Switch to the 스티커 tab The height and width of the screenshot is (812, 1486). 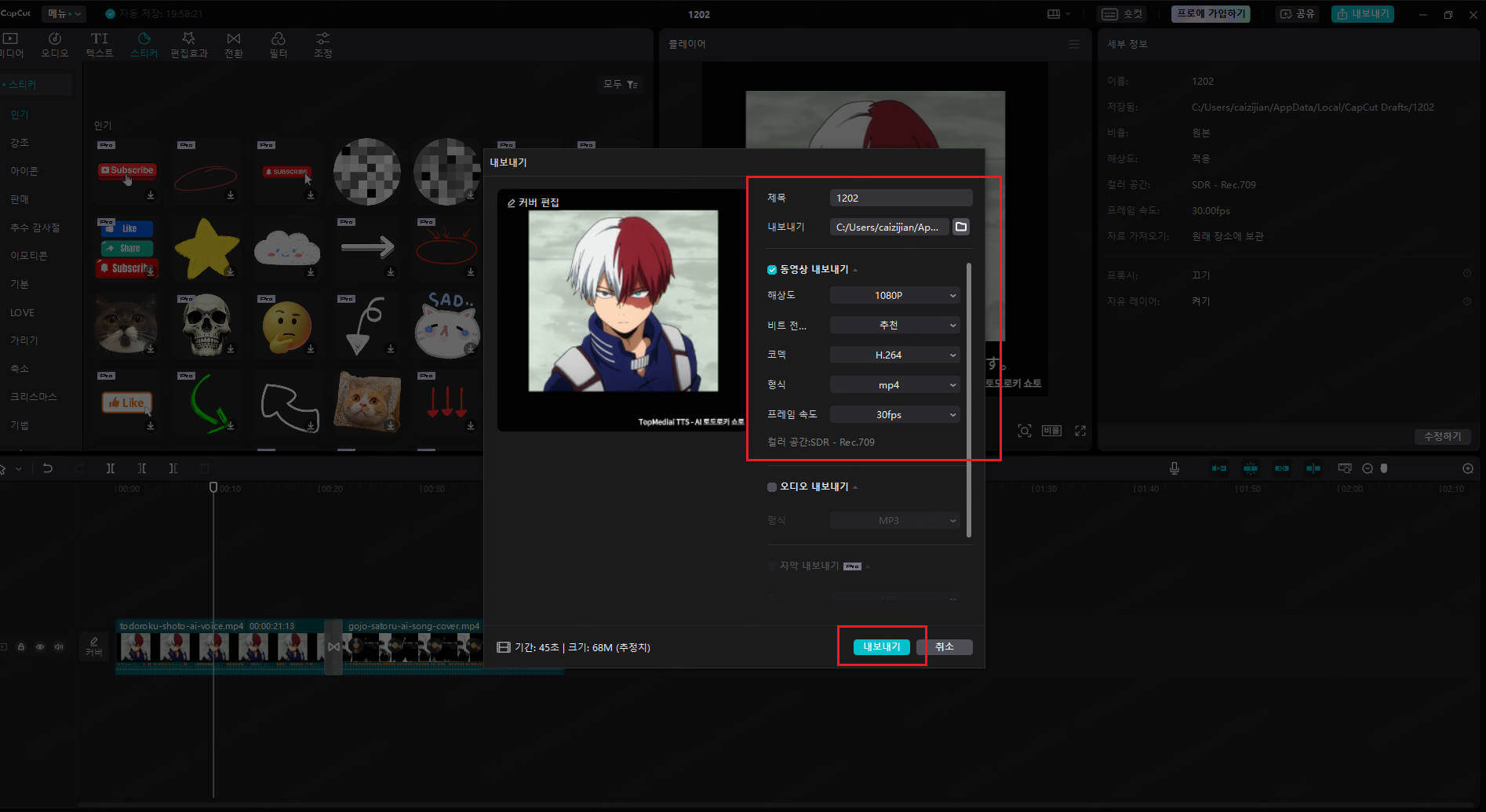(x=144, y=45)
